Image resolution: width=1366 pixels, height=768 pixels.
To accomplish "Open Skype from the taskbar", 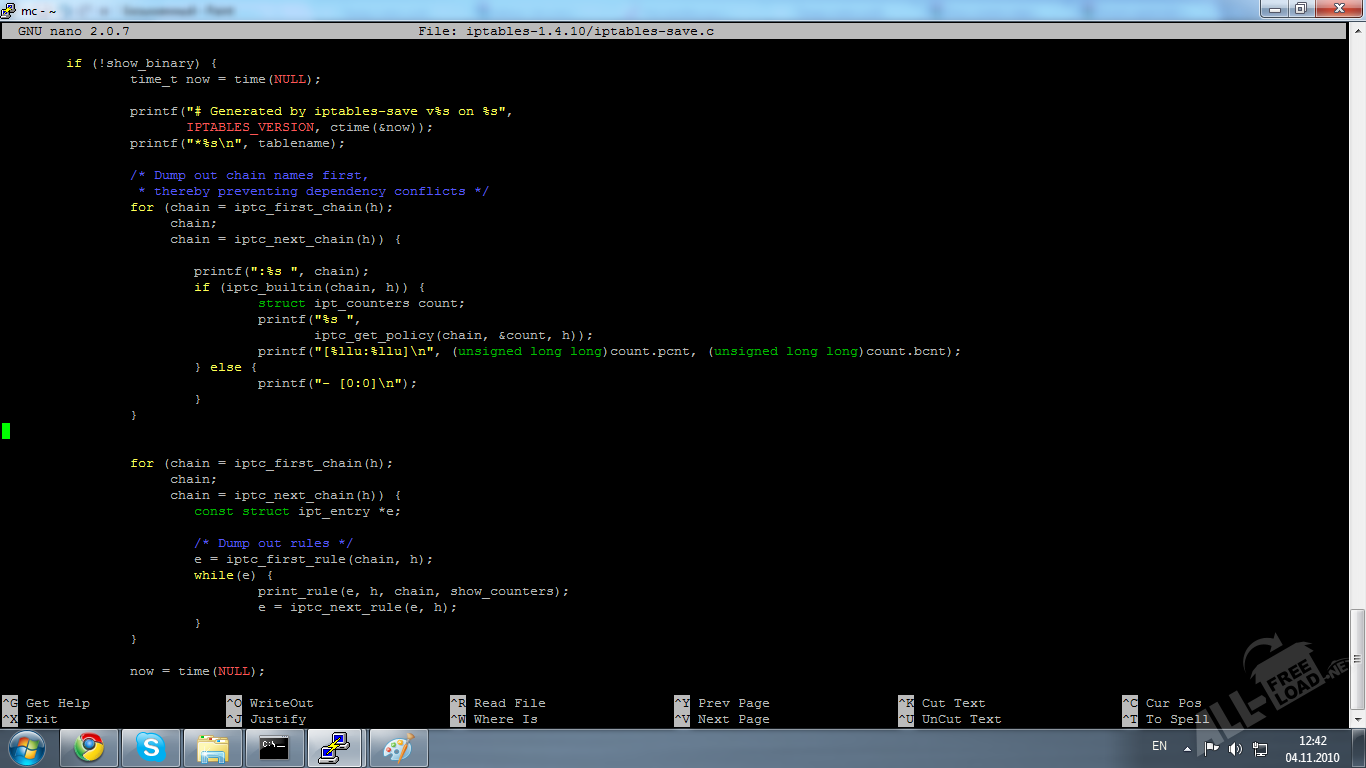I will coord(151,747).
